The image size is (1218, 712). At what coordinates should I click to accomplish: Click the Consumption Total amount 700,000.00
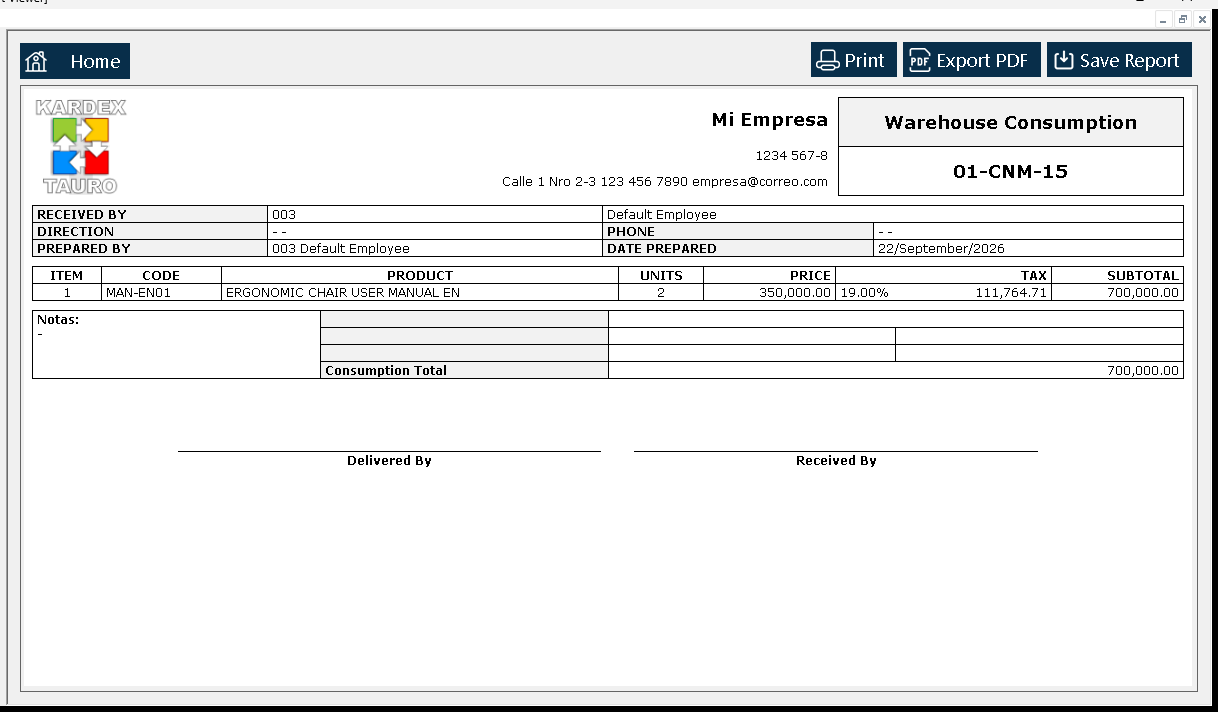pos(1143,370)
